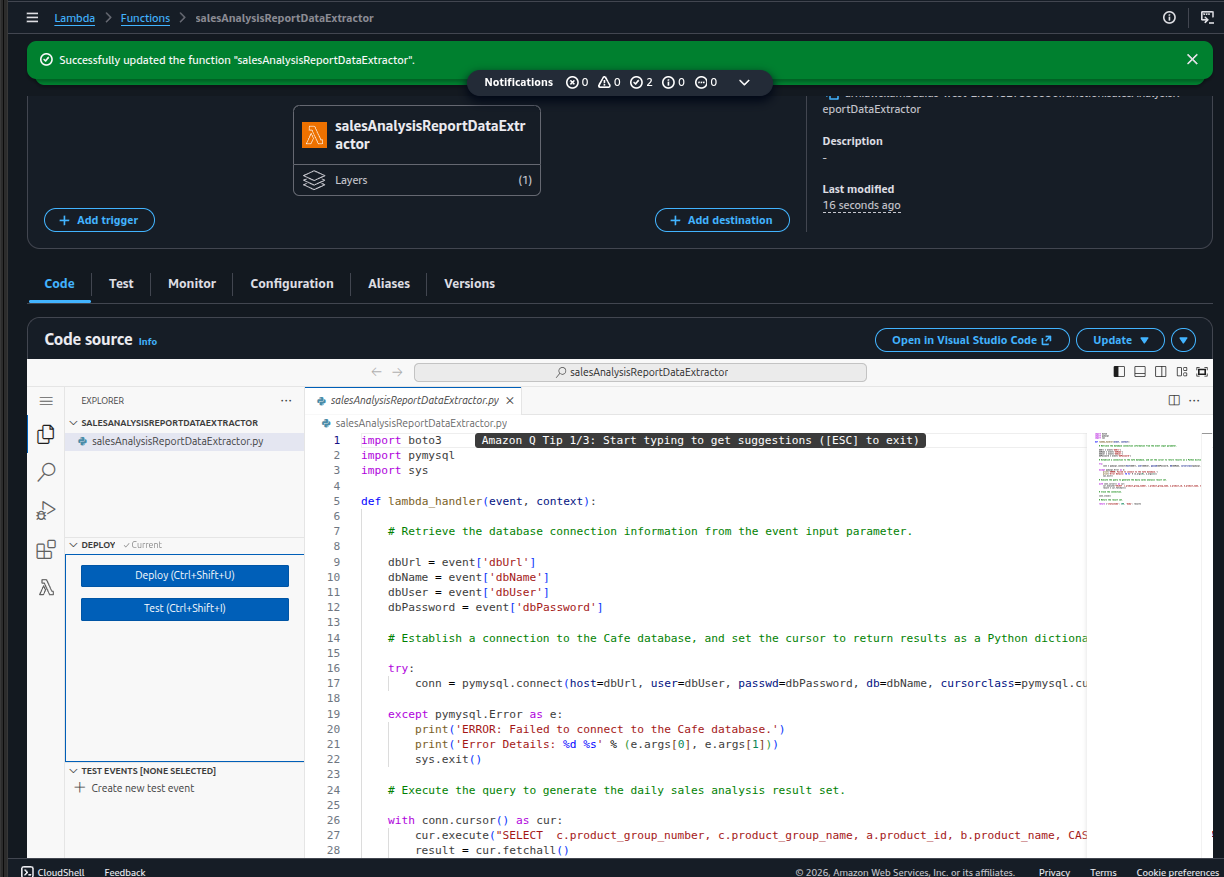This screenshot has height=877, width=1224.
Task: Click the orange Lambda function icon
Action: coord(315,135)
